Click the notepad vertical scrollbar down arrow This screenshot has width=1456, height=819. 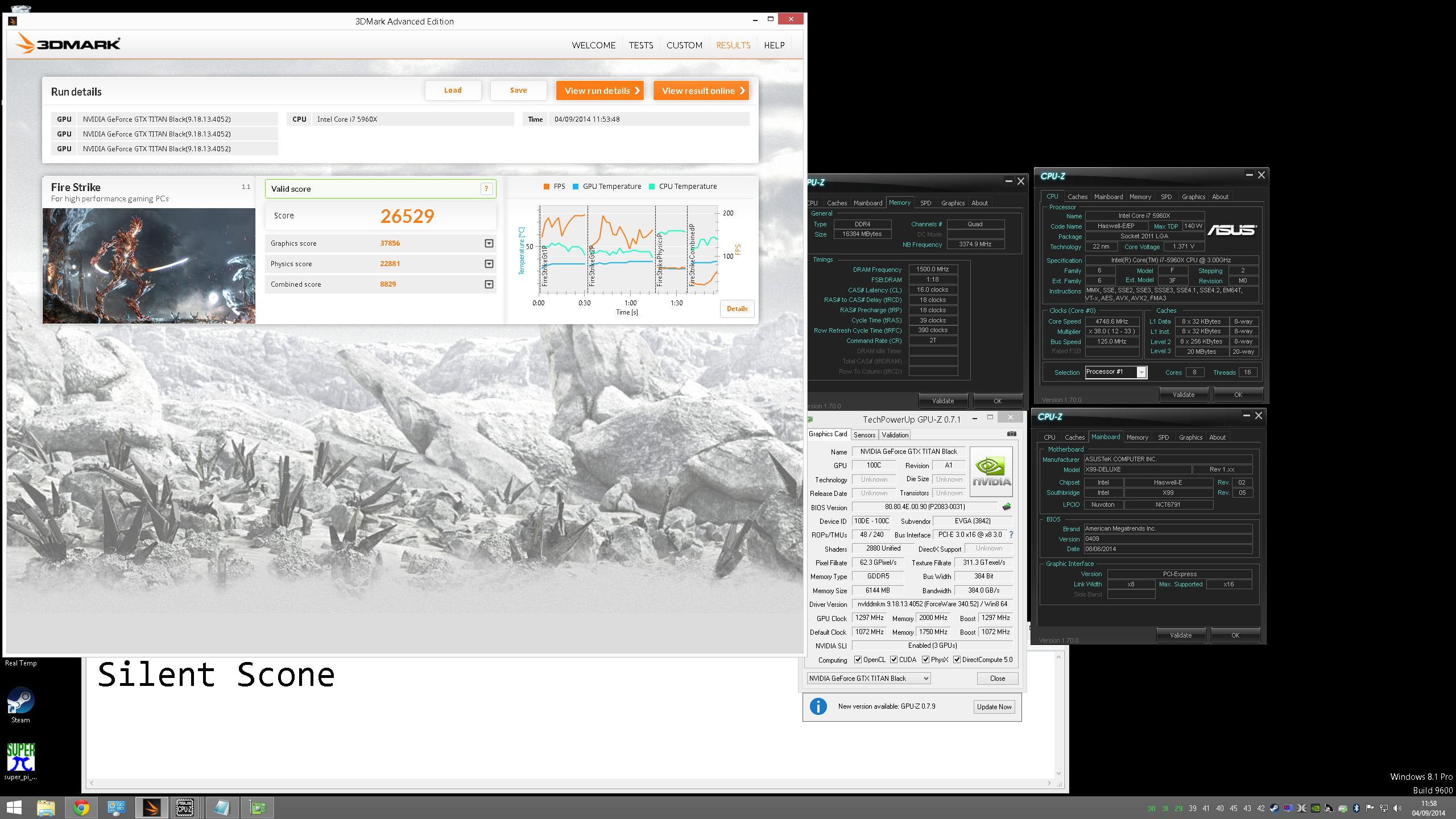pos(1058,773)
